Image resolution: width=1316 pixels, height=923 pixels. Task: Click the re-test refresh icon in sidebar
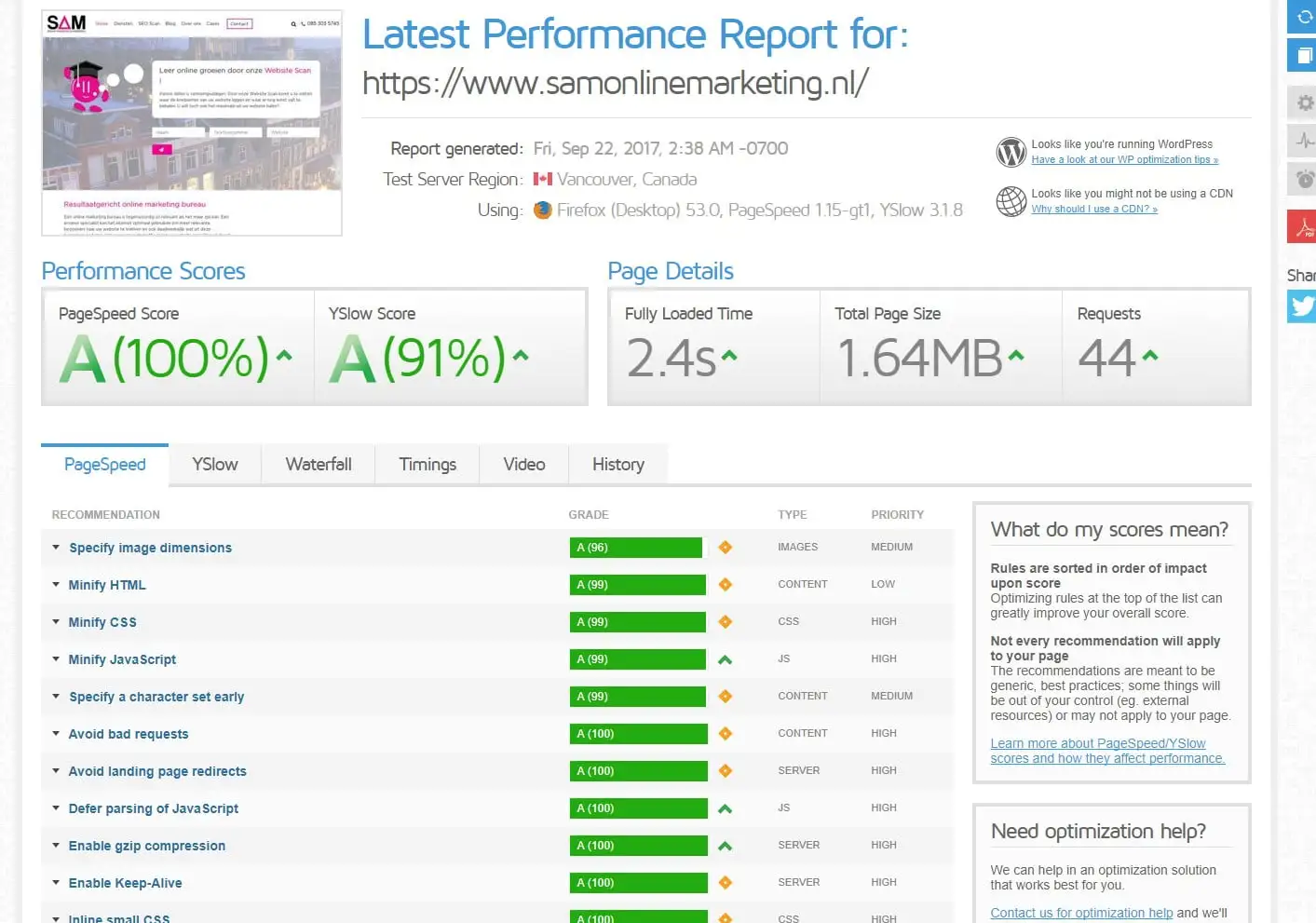pos(1303,16)
